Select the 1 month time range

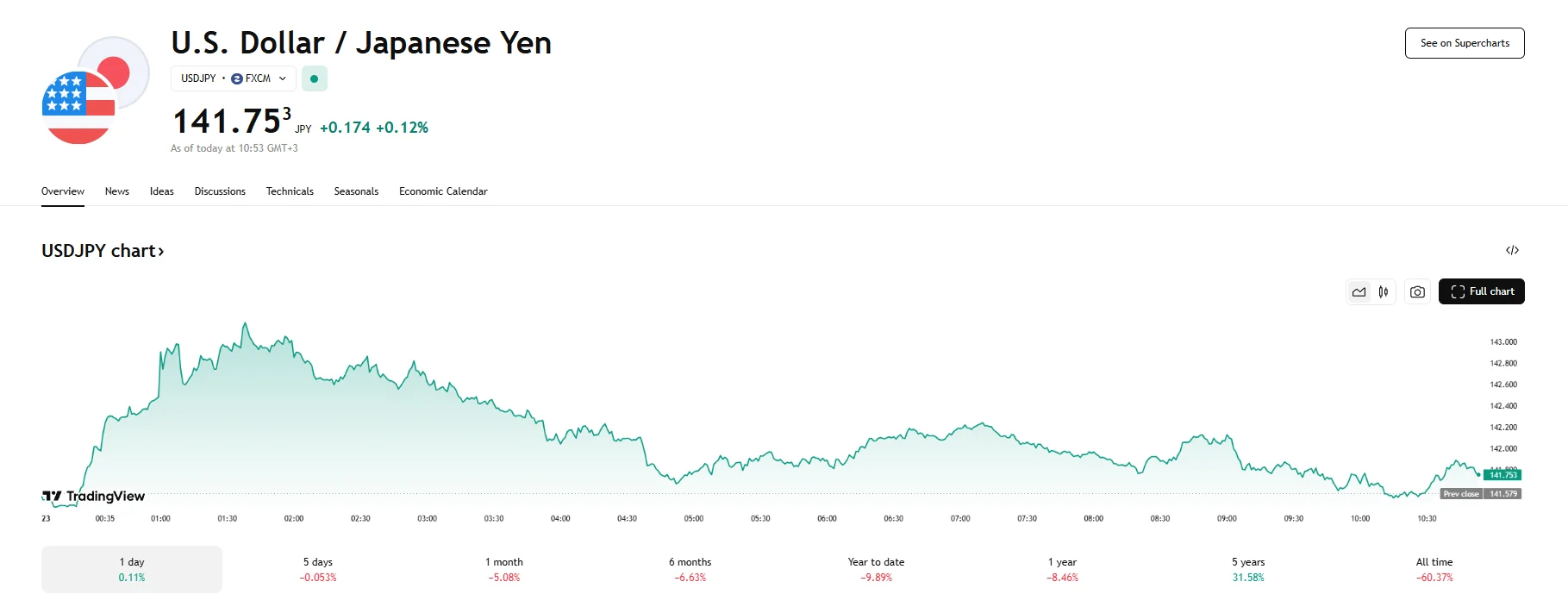[504, 569]
